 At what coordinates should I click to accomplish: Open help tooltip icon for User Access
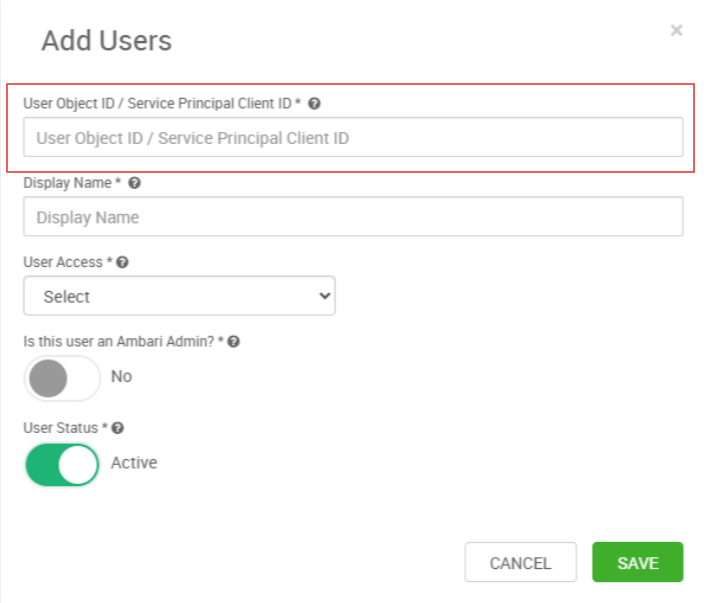122,262
